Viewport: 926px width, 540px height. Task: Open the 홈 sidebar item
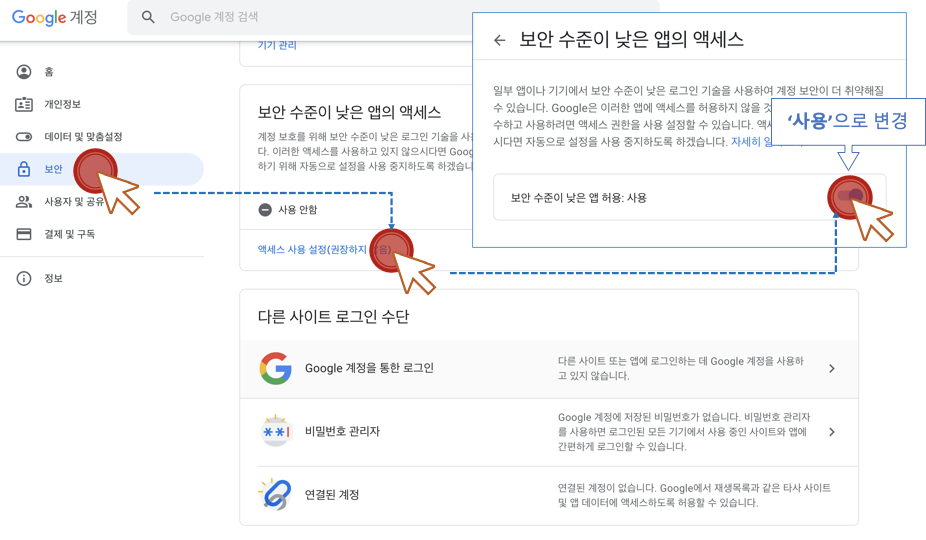tap(102, 72)
